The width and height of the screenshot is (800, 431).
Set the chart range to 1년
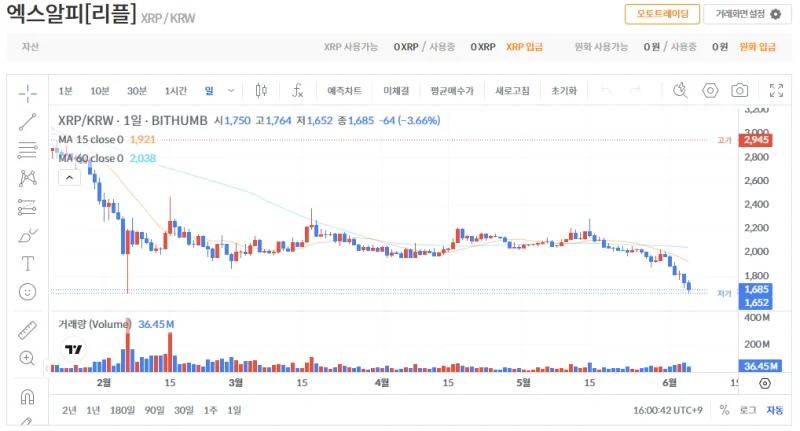click(x=93, y=410)
